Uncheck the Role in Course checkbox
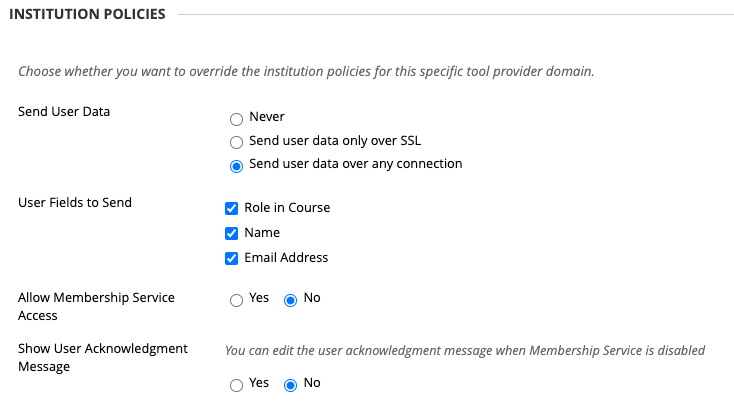The width and height of the screenshot is (734, 410). (231, 208)
